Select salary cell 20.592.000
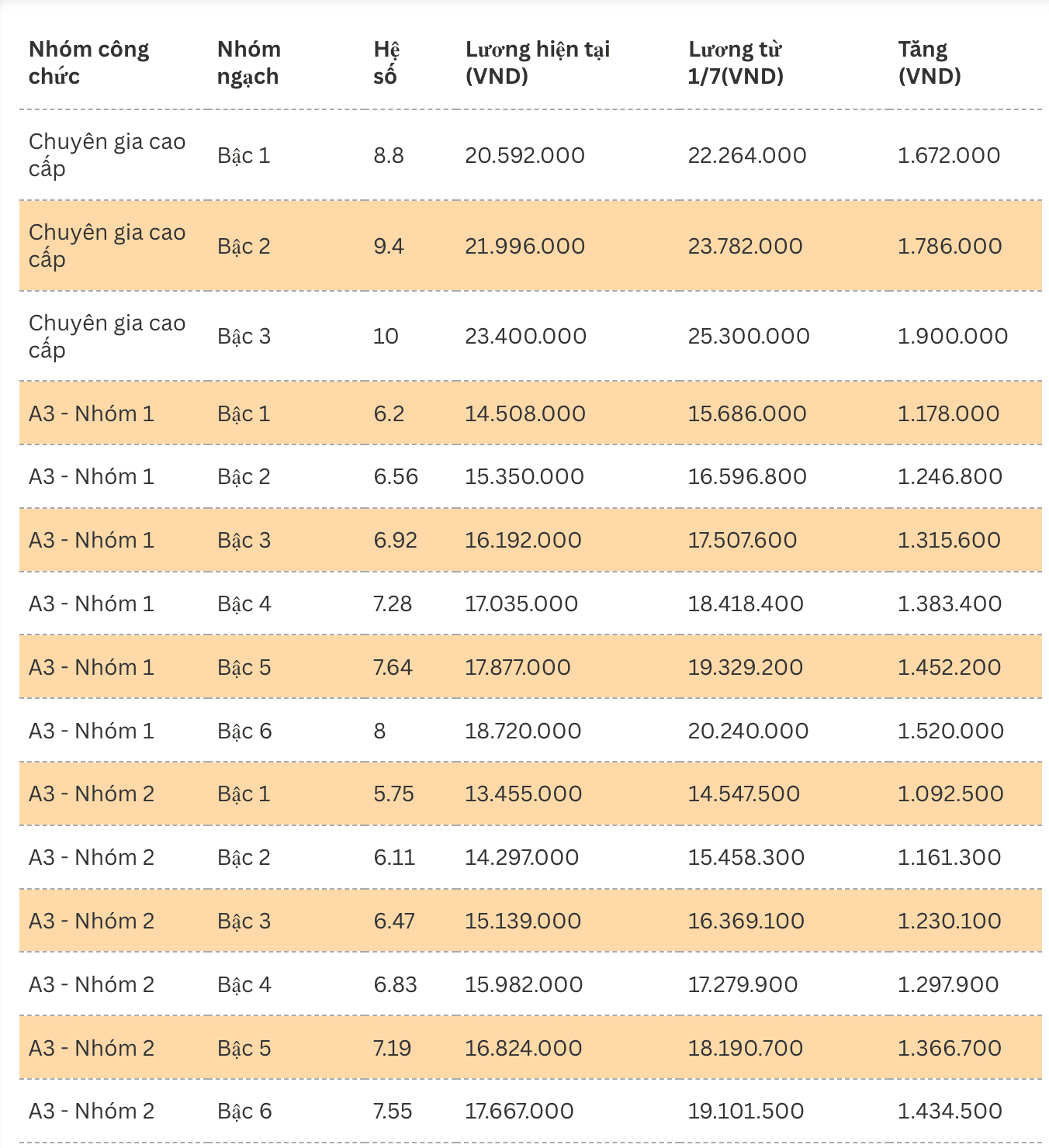This screenshot has height=1148, width=1049. tap(524, 155)
